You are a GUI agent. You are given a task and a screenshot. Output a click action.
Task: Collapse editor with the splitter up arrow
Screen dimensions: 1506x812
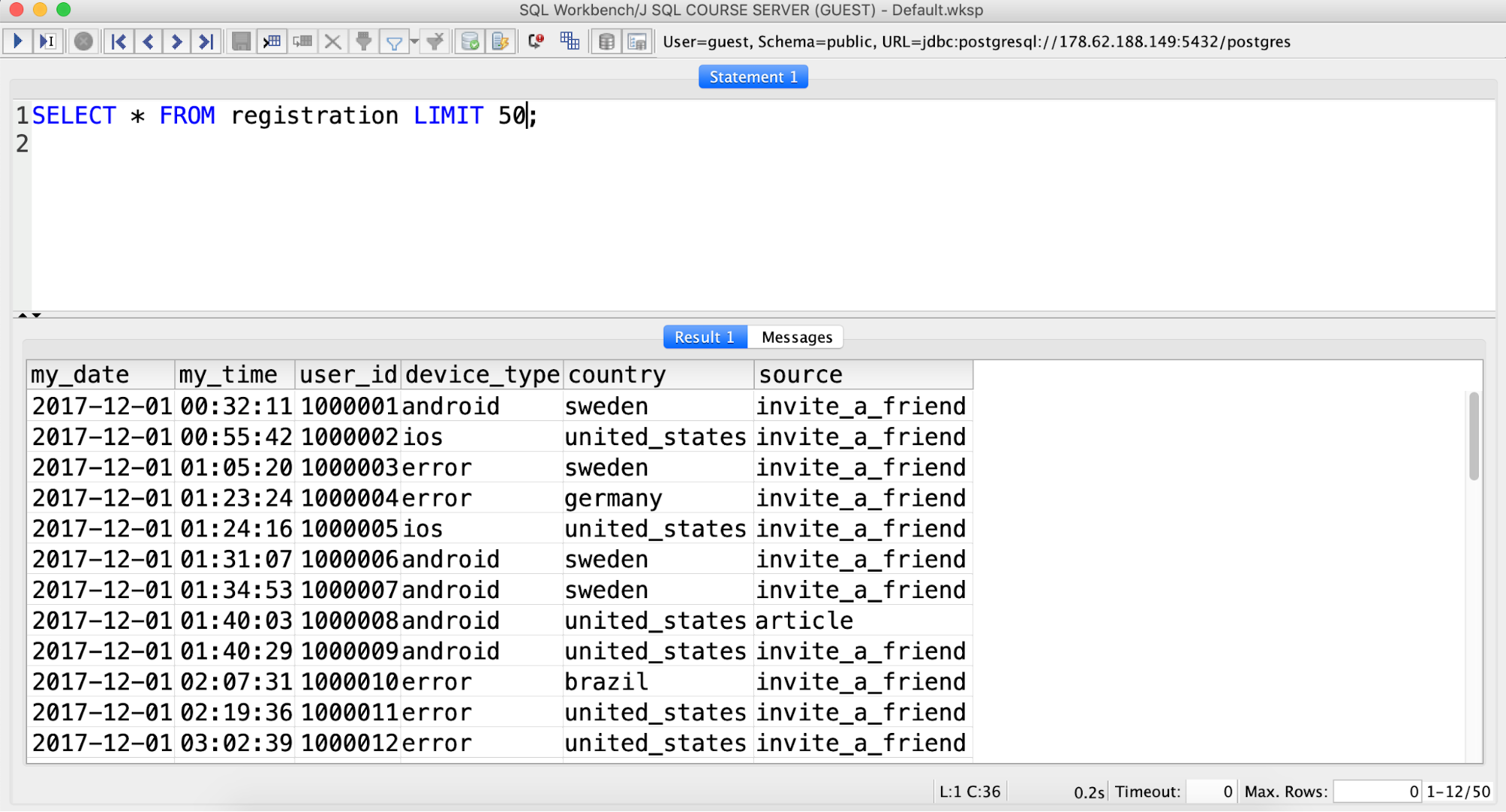(x=23, y=315)
